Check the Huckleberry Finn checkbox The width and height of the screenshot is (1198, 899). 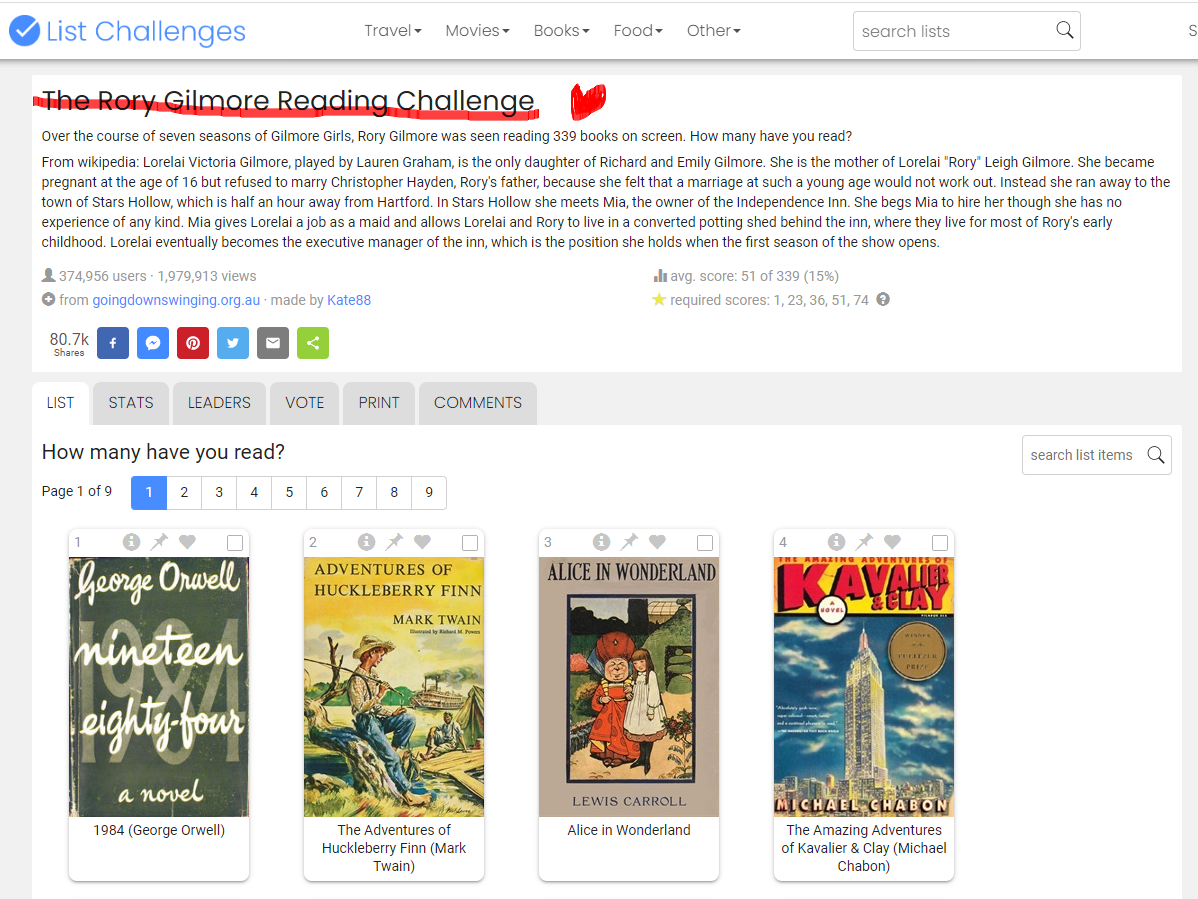tap(470, 543)
